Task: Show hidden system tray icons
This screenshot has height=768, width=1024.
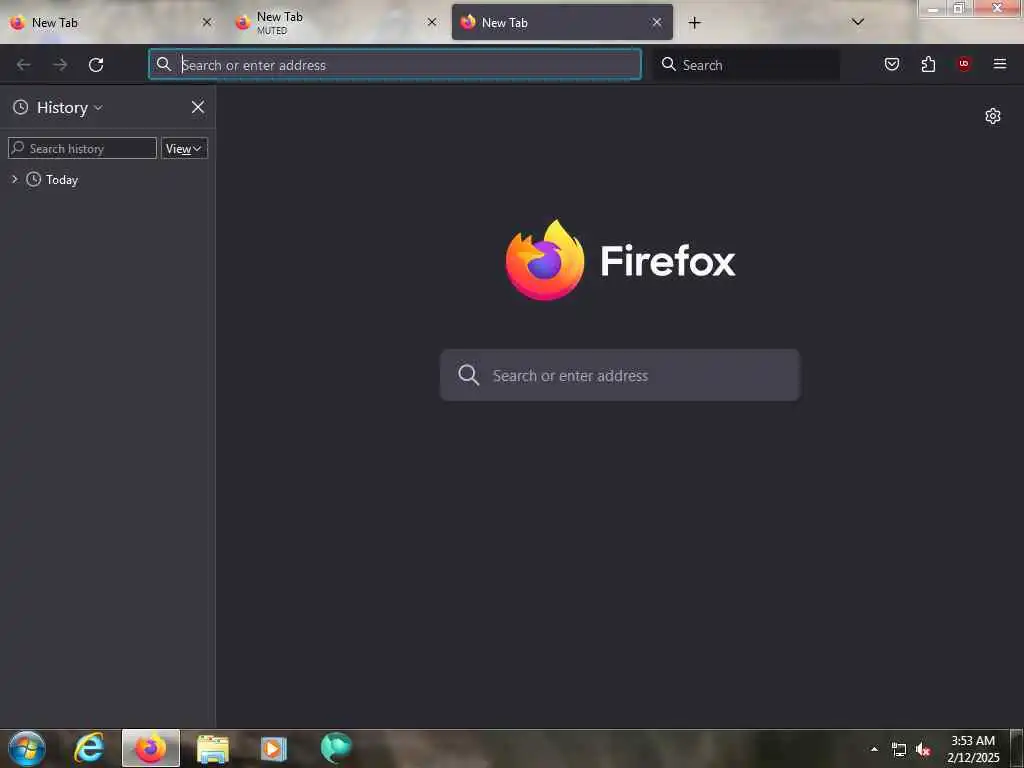Action: coord(874,749)
